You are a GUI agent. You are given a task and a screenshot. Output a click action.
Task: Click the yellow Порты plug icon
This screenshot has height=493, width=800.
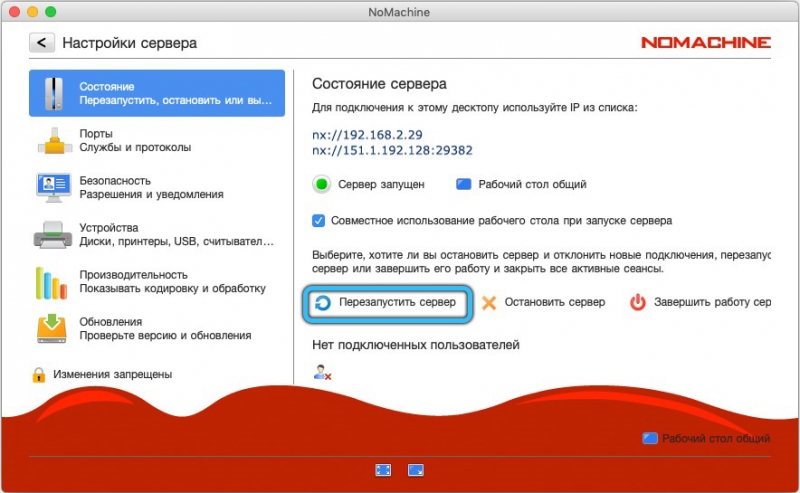tap(54, 141)
